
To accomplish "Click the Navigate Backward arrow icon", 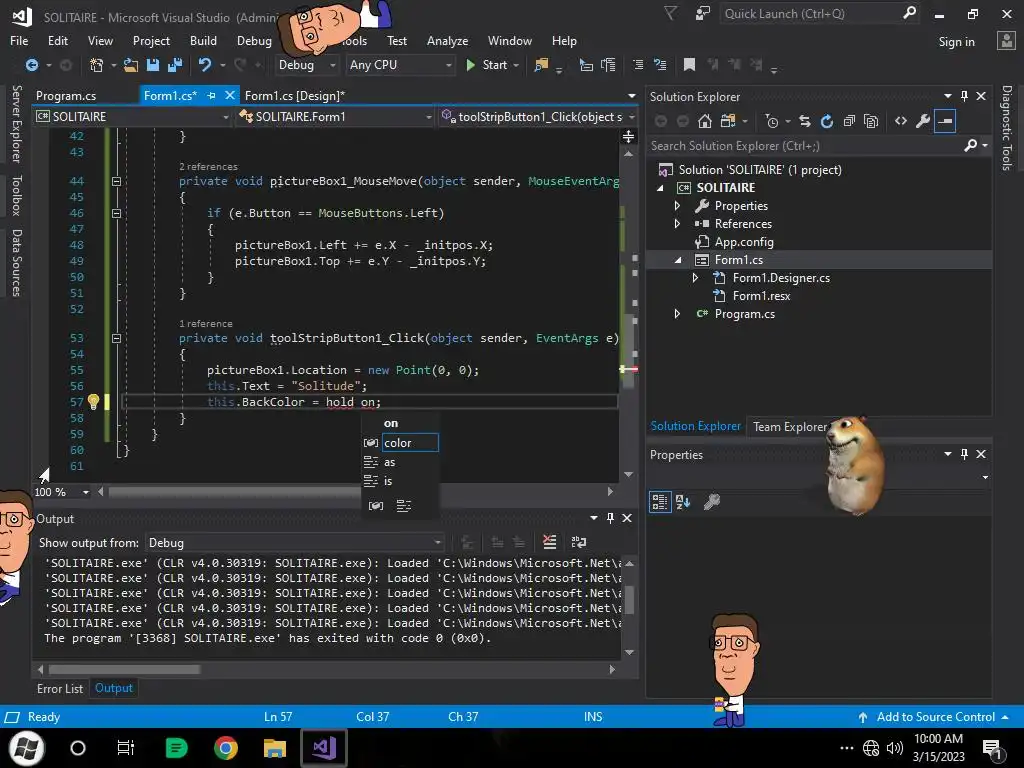I will [31, 65].
